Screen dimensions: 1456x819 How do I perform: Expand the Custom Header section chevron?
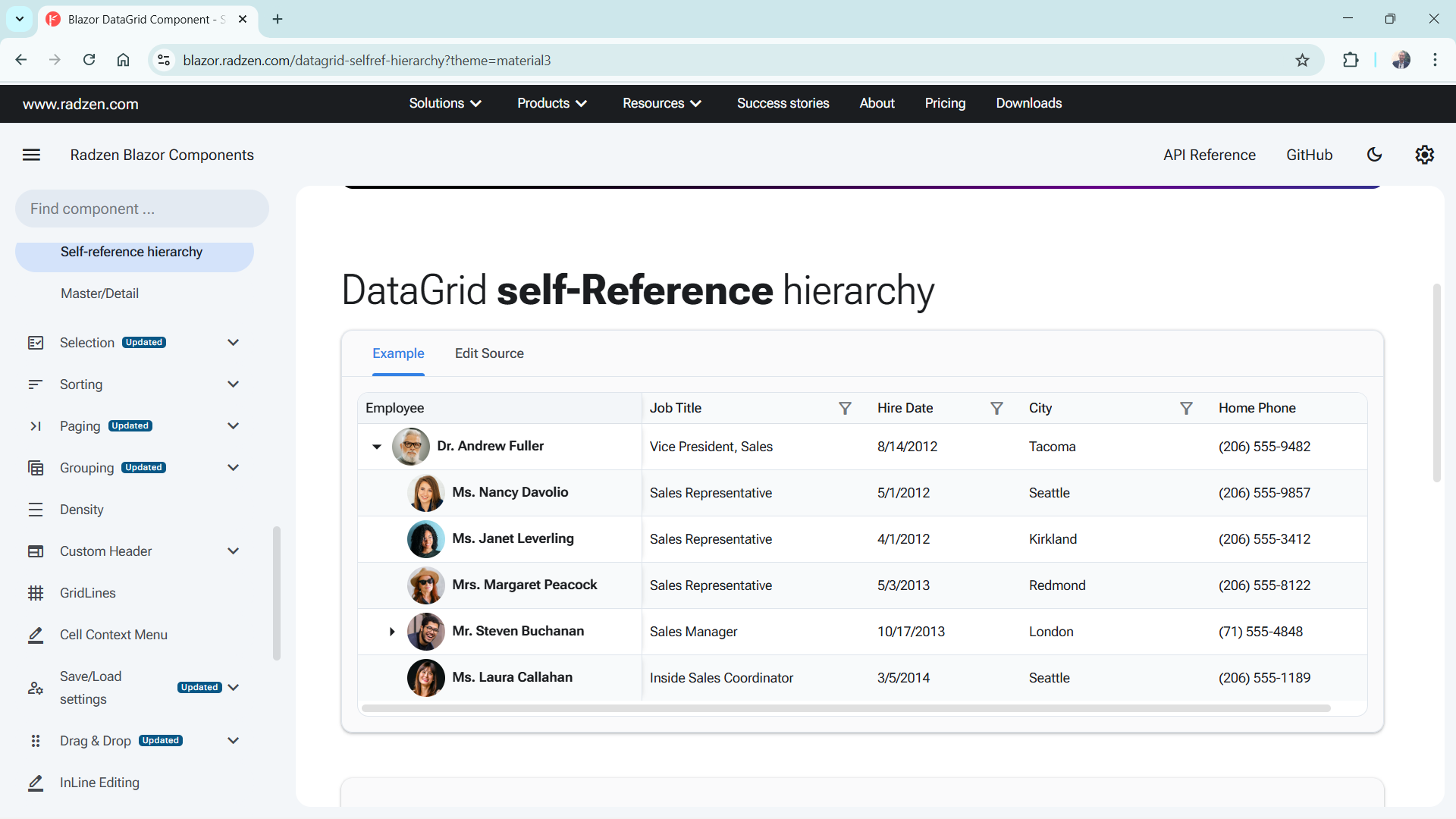(233, 551)
